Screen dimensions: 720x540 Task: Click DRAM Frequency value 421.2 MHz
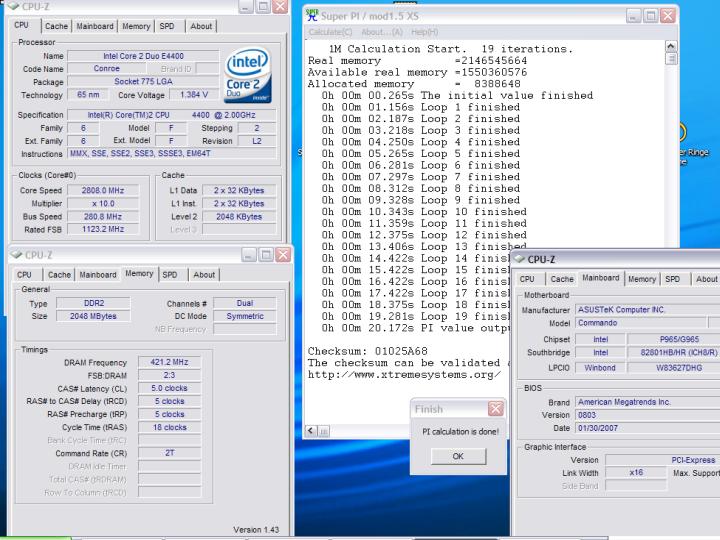pos(169,362)
